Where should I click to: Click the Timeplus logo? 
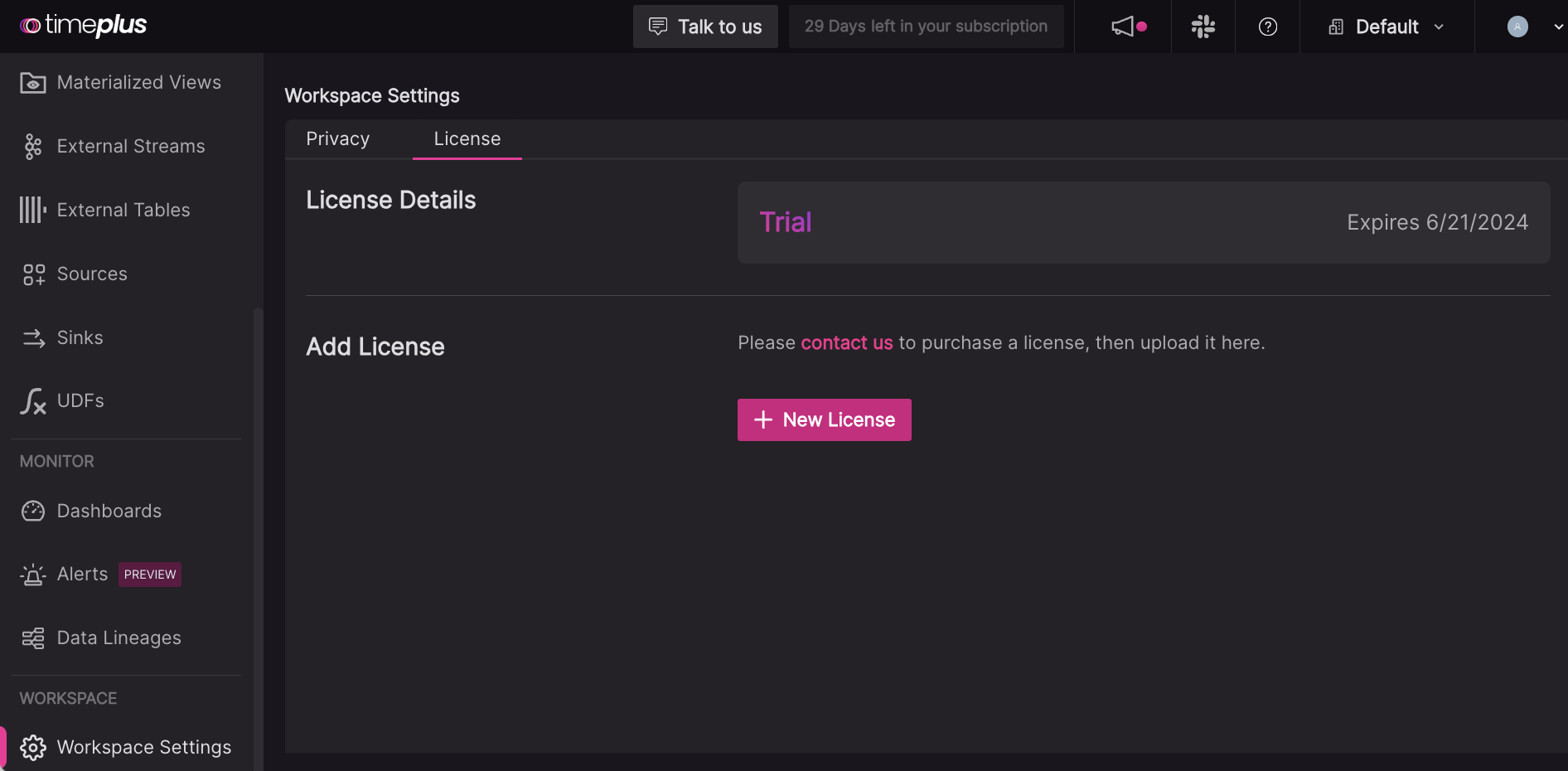pos(83,26)
